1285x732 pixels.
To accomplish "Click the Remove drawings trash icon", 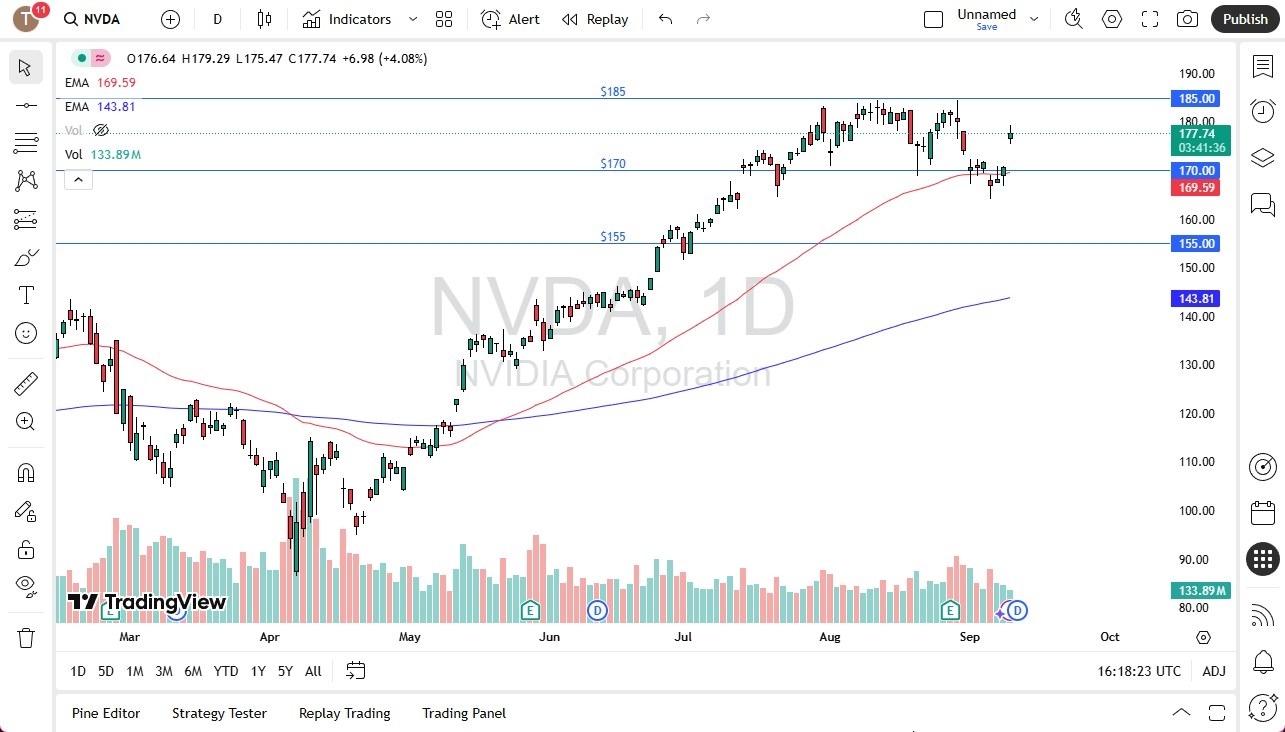I will (25, 637).
